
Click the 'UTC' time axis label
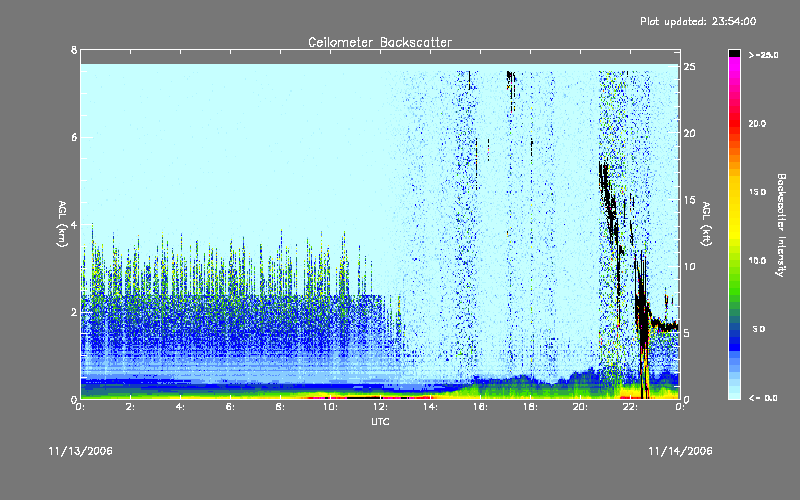tap(380, 421)
